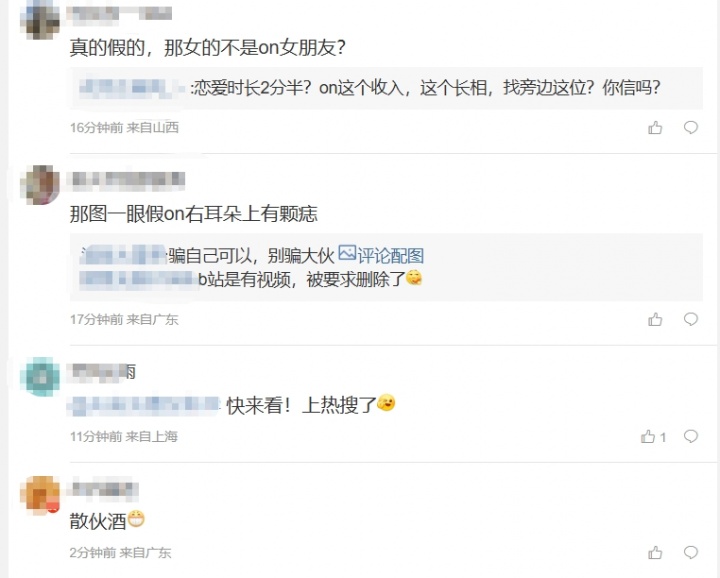Click the picture icon before 评论配图
Image resolution: width=720 pixels, height=578 pixels.
pyautogui.click(x=347, y=253)
